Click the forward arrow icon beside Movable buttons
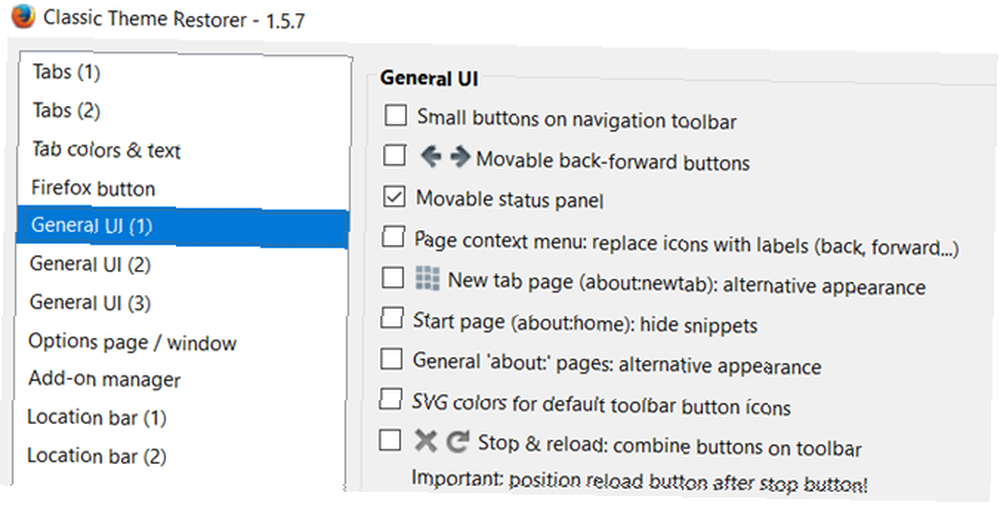The height and width of the screenshot is (505, 1000). point(460,157)
